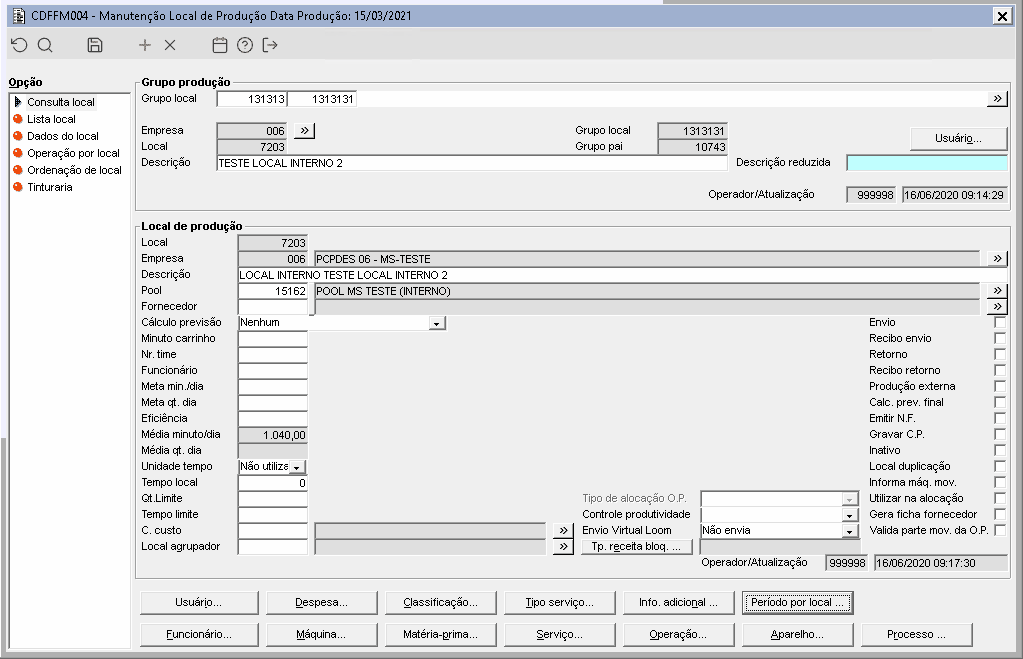
Task: Enable the Utilizar na alocação checkbox
Action: click(1000, 498)
